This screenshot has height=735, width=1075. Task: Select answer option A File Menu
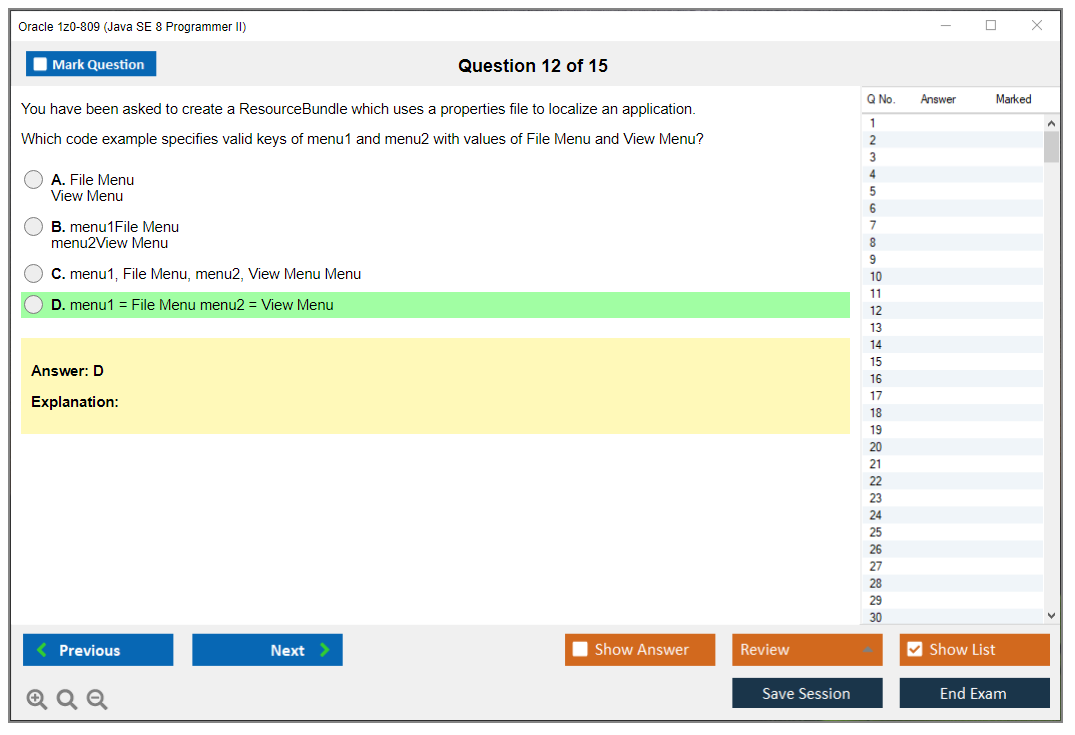coord(33,179)
